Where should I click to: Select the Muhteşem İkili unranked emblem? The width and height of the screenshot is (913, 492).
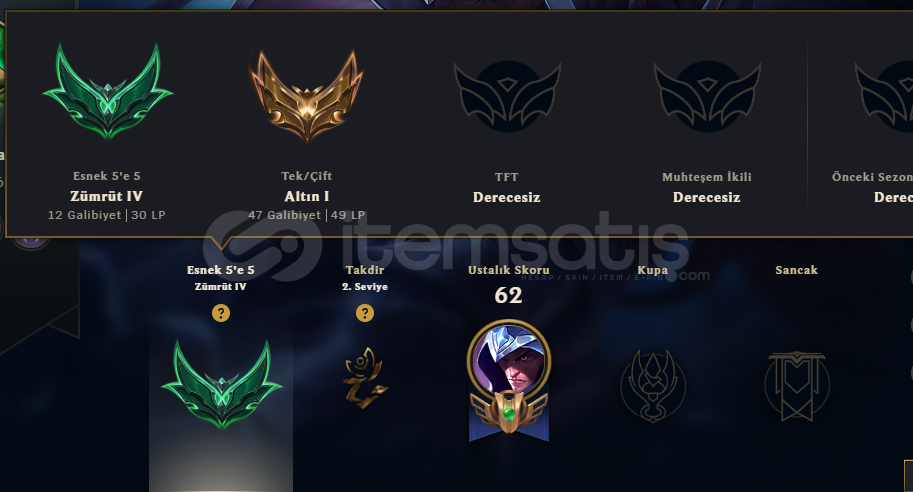707,96
